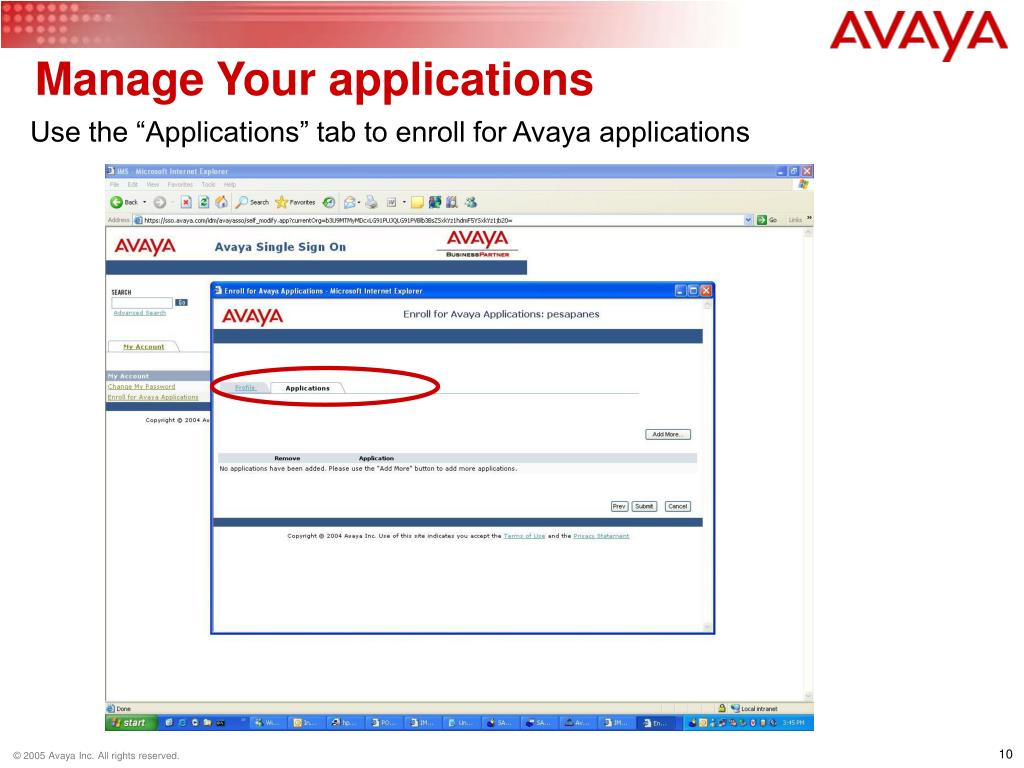
Task: Open the History icon in IE toolbar
Action: click(x=329, y=202)
